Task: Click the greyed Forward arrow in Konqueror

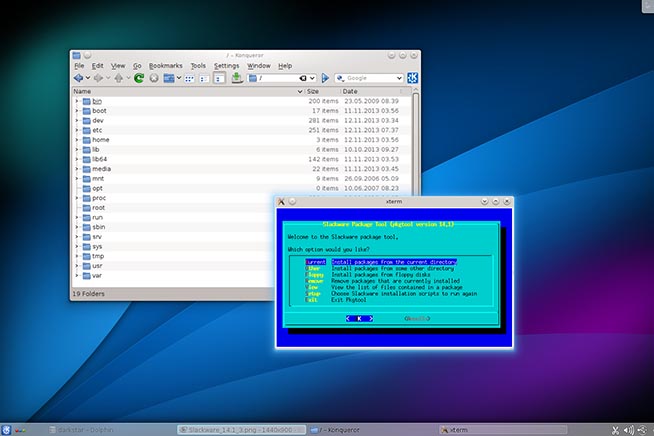Action: coord(98,78)
